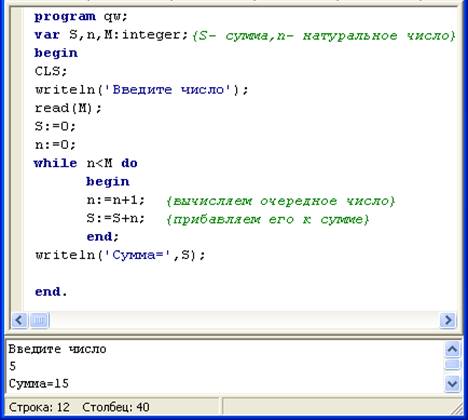This screenshot has height=420, width=468.
Task: Click the writeln('Сумма=',S) line
Action: point(120,255)
